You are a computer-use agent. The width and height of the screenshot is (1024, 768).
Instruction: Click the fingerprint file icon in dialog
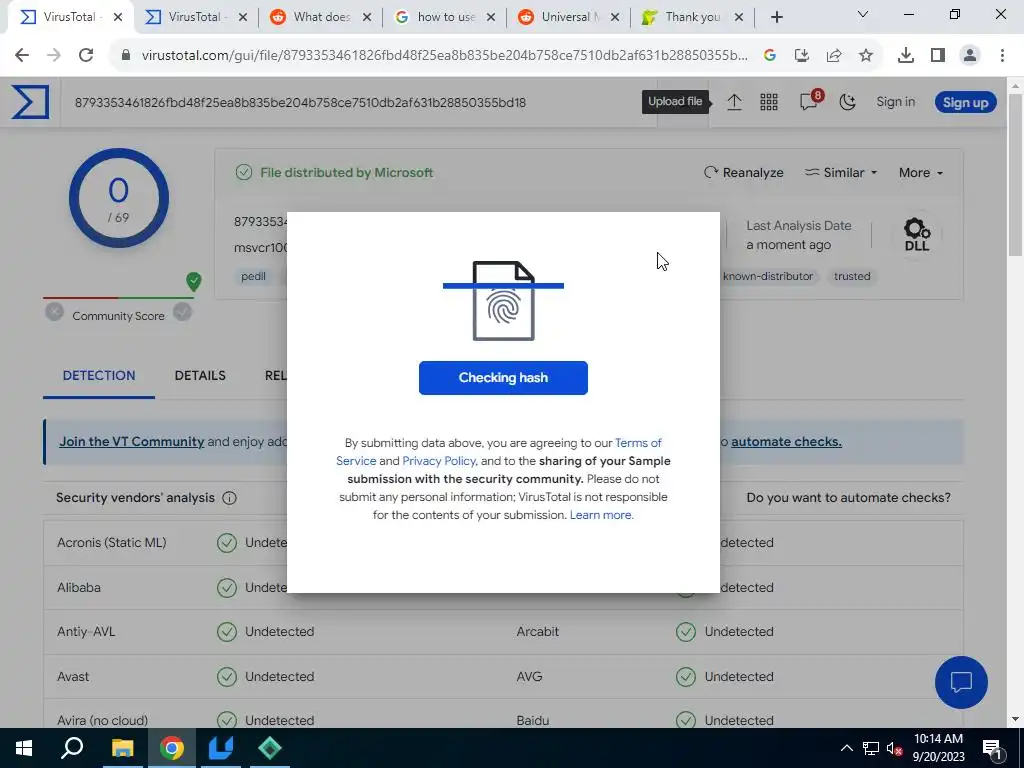tap(504, 301)
